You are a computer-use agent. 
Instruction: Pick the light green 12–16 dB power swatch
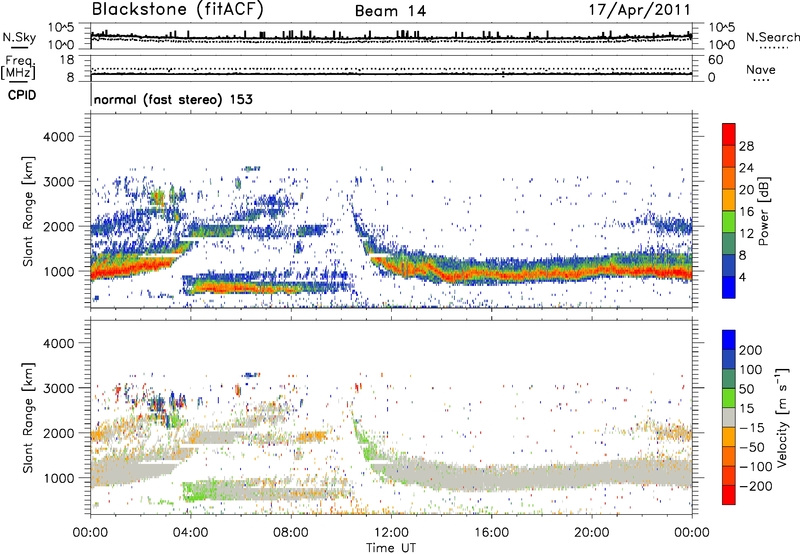pyautogui.click(x=729, y=222)
